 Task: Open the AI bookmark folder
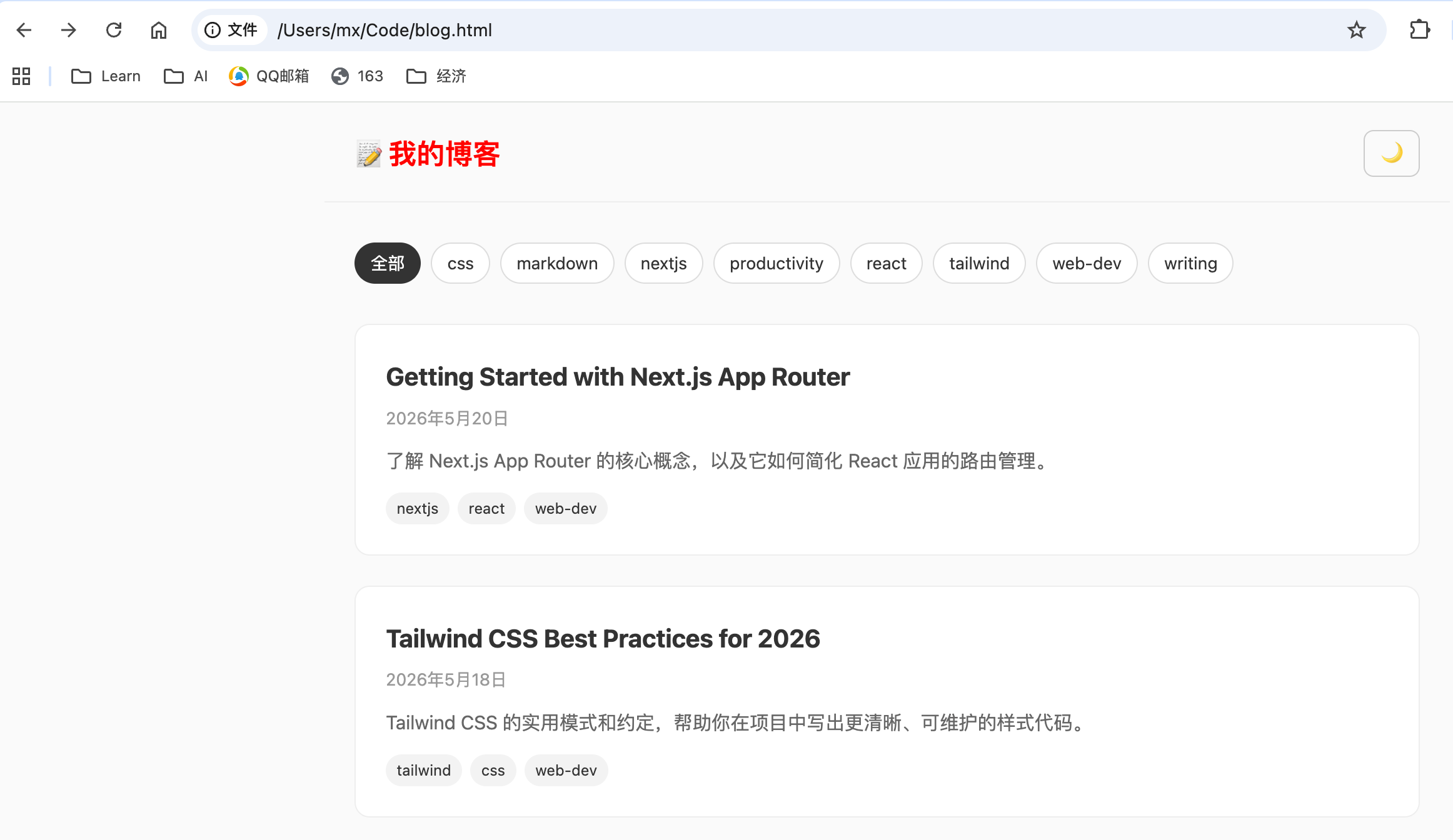click(185, 76)
